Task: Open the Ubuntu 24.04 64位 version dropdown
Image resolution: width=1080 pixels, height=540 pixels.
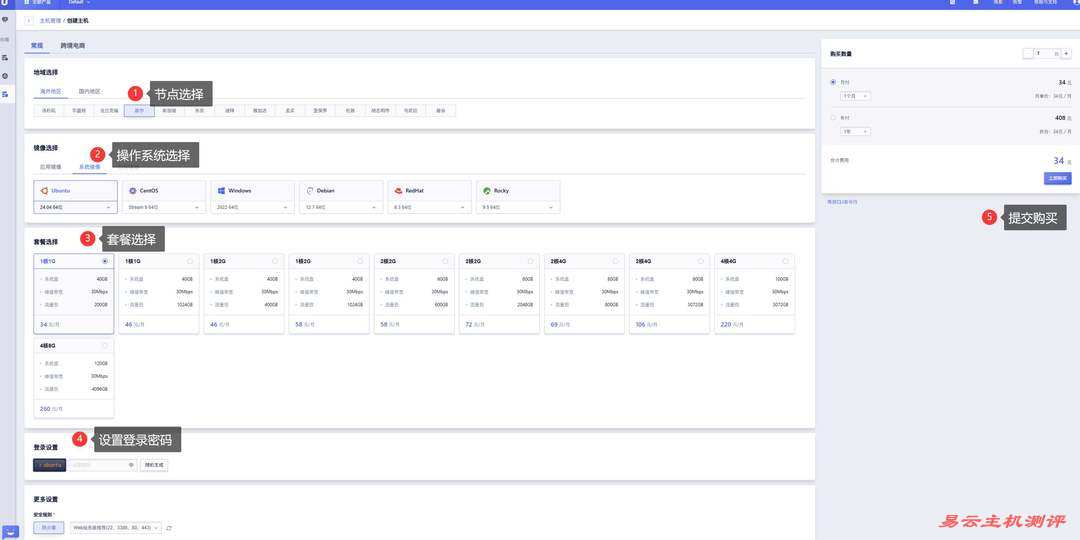Action: pos(75,207)
